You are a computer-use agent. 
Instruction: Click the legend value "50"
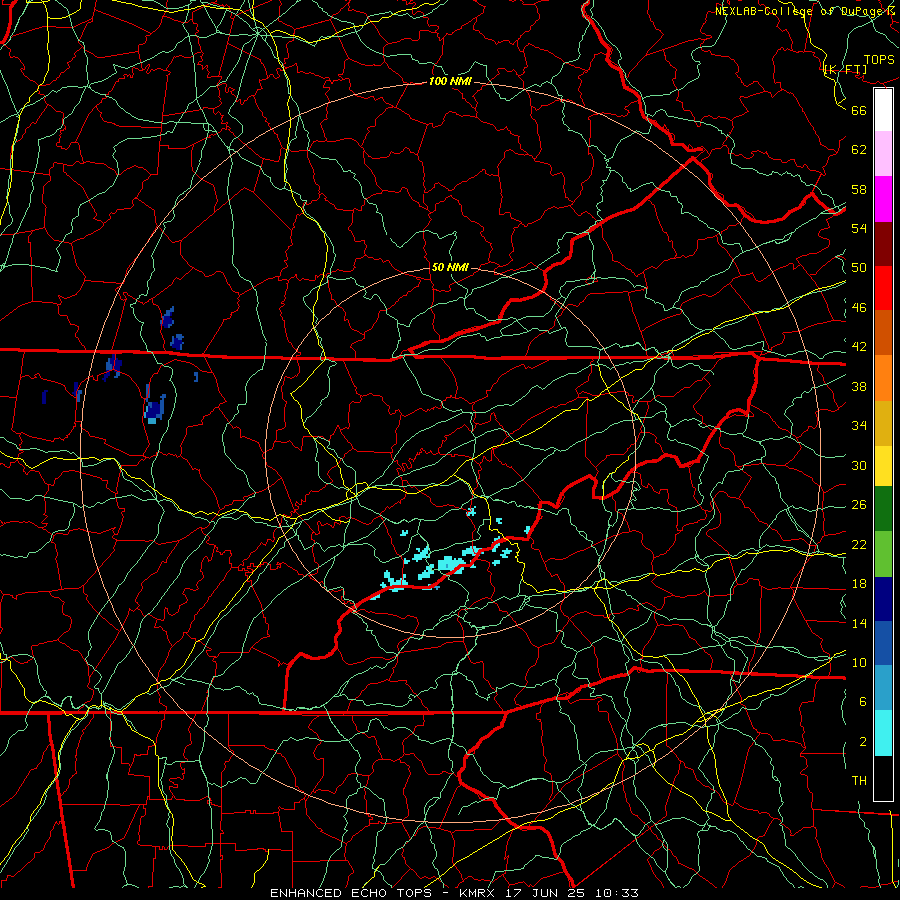[859, 268]
